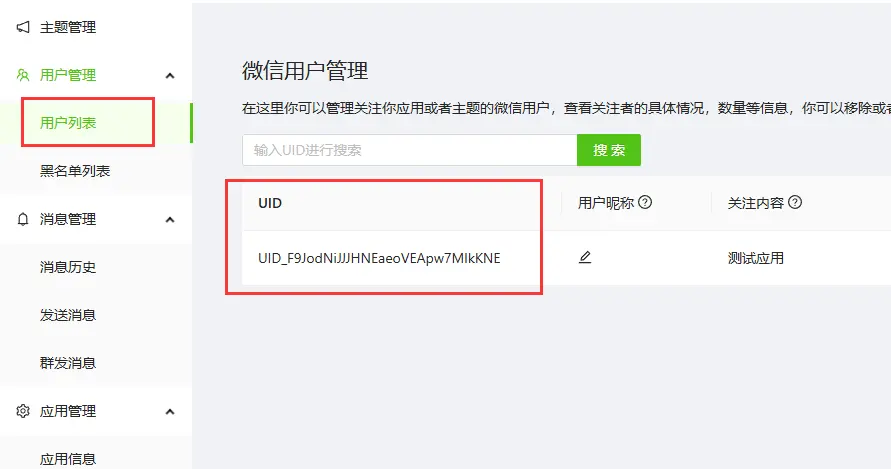Click the bell icon beside 消息管理
Viewport: 891px width, 469px height.
(x=23, y=219)
